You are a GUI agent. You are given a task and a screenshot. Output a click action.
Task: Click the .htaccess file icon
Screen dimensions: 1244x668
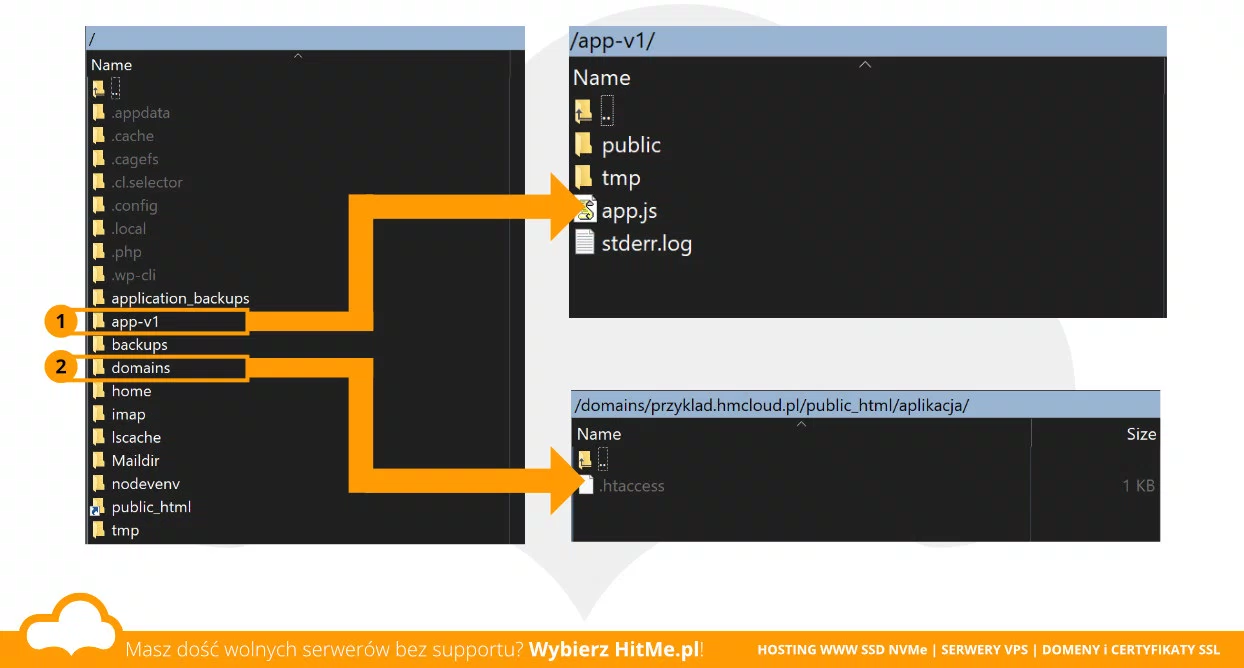[586, 486]
